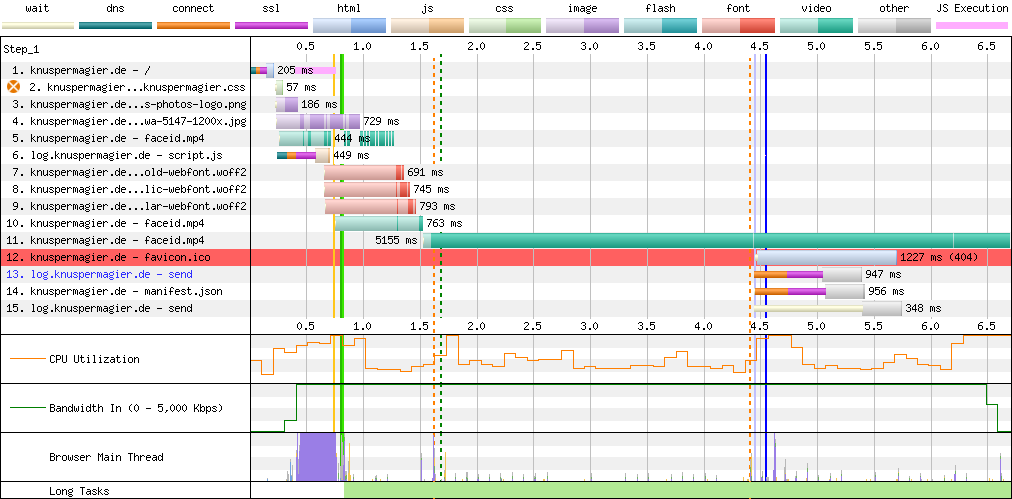
Task: Click the flash legend color swatch
Action: coord(661,25)
